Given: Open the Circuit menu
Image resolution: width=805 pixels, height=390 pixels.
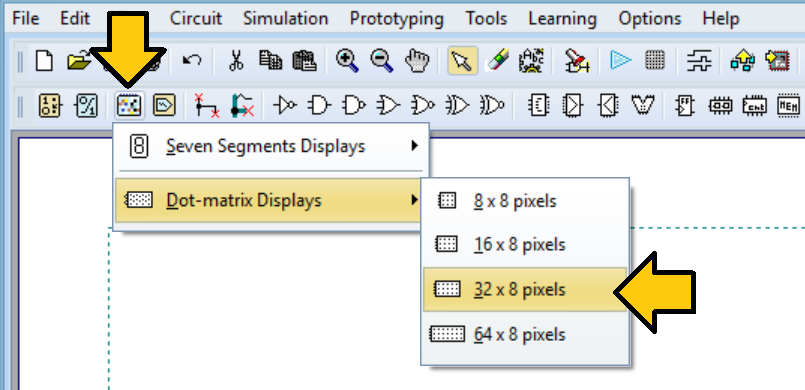Looking at the screenshot, I should click(x=196, y=18).
